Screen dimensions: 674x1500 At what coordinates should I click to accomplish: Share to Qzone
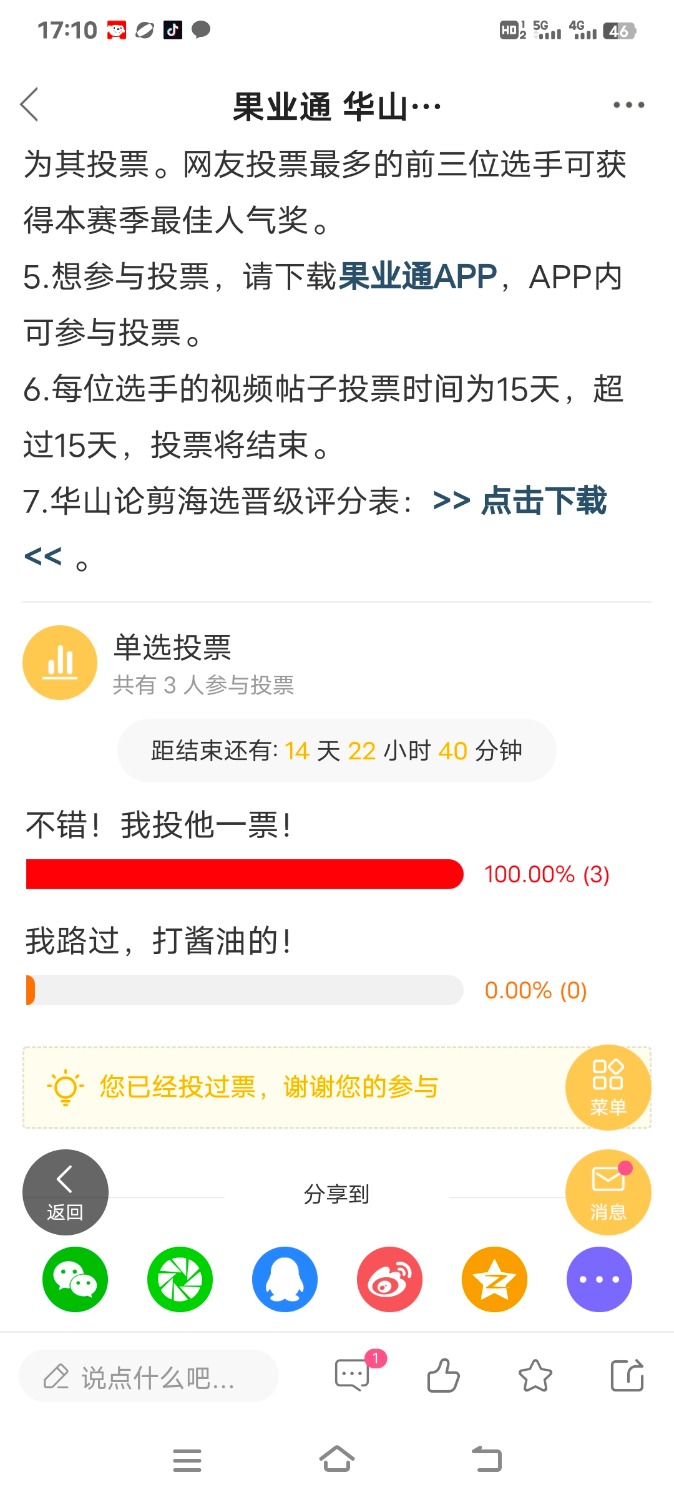click(x=494, y=1279)
